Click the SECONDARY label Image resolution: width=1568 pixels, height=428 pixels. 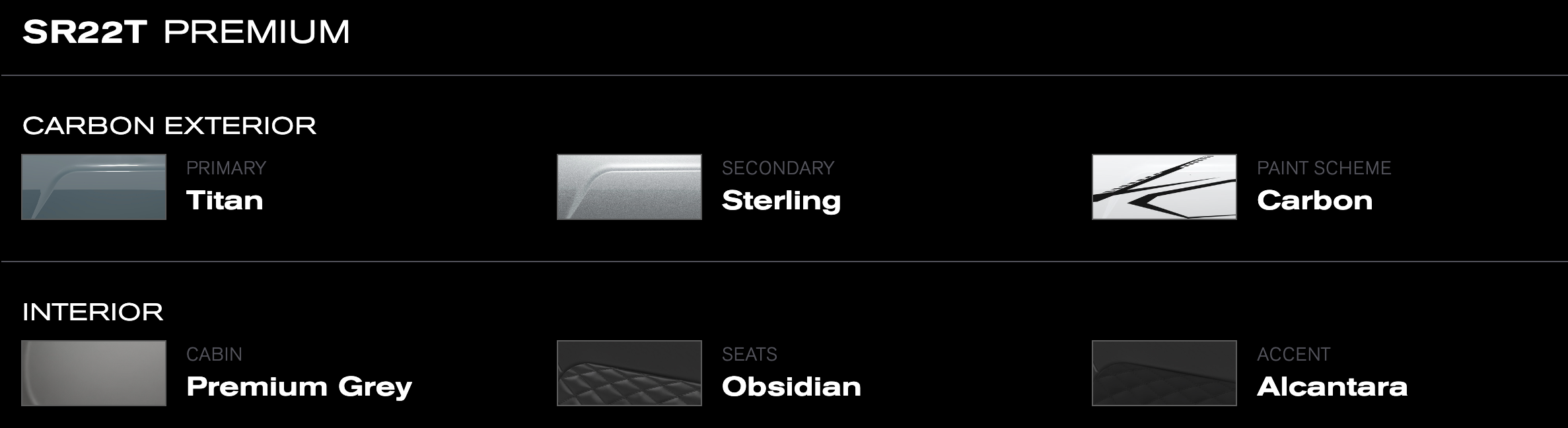point(778,168)
